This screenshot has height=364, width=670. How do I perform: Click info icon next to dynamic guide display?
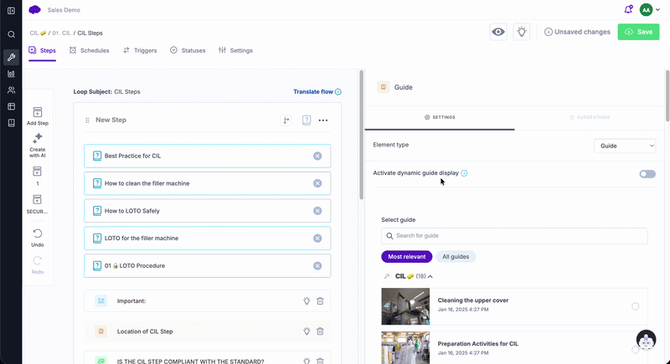coord(464,173)
